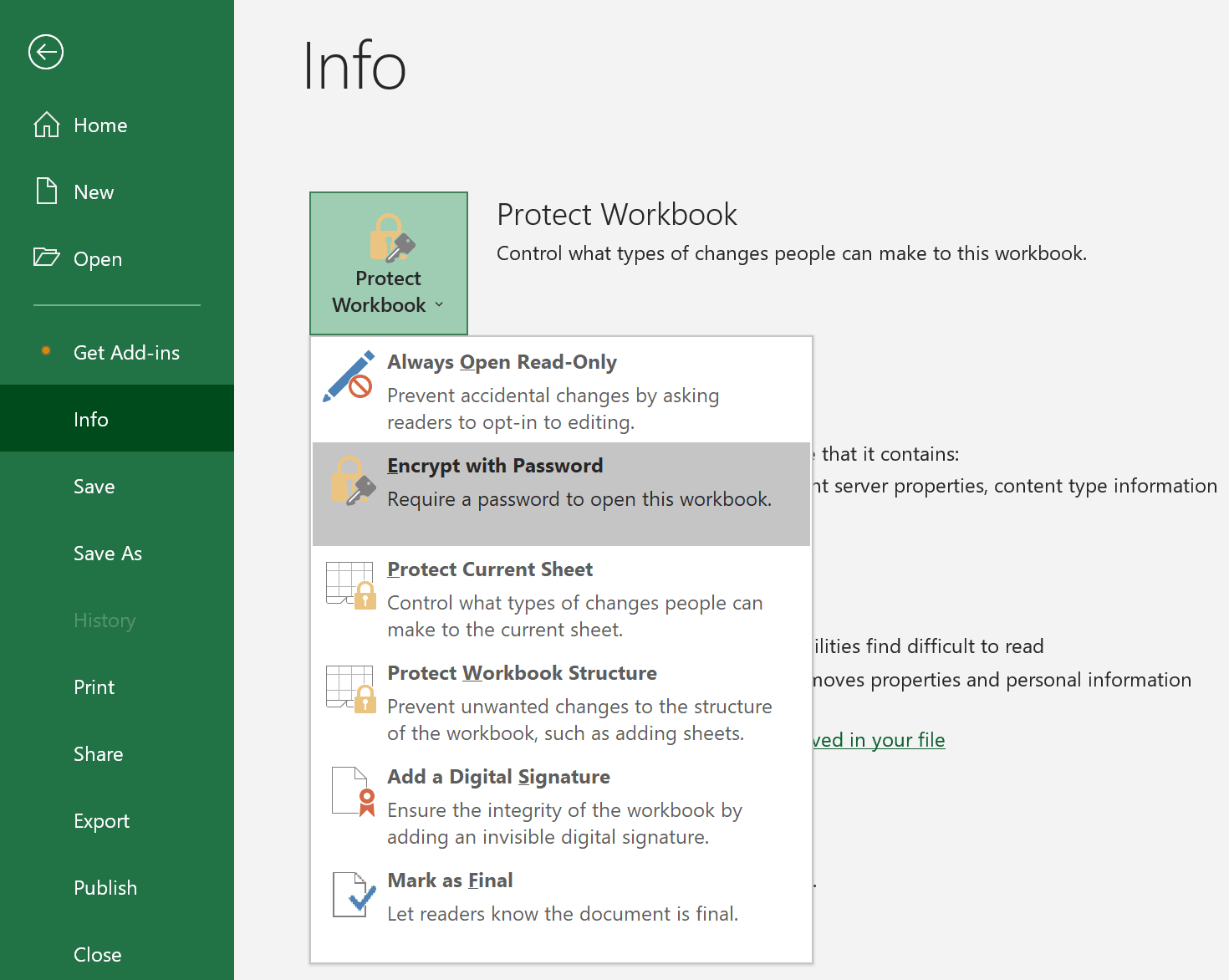Choose Print from the backstage menu
Image resolution: width=1229 pixels, height=980 pixels.
[94, 687]
